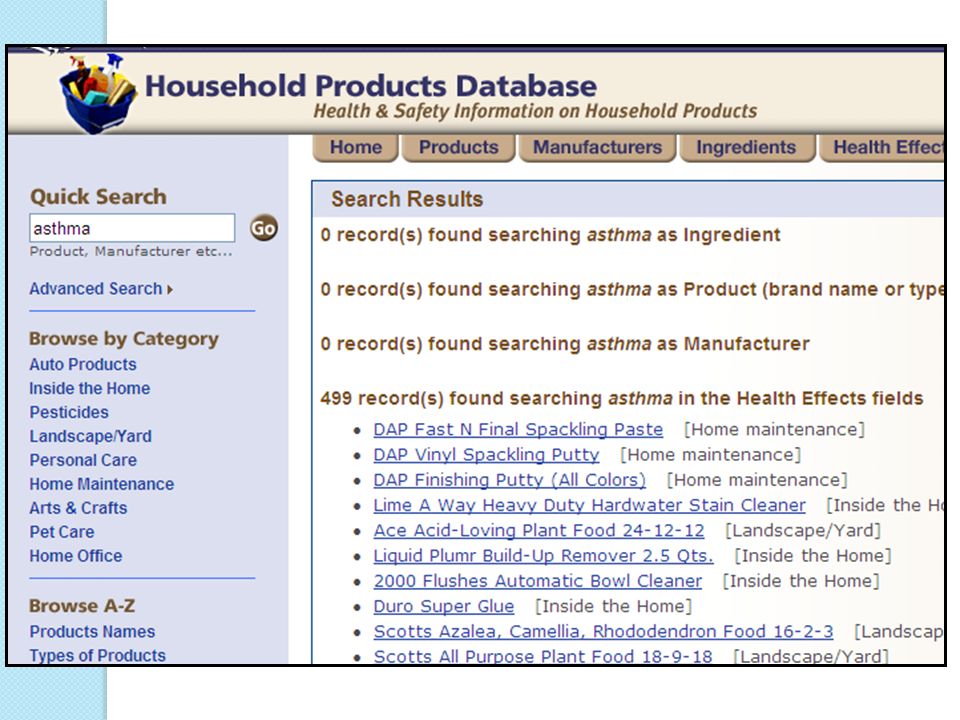Switch to the Manufacturers tab

(x=598, y=148)
